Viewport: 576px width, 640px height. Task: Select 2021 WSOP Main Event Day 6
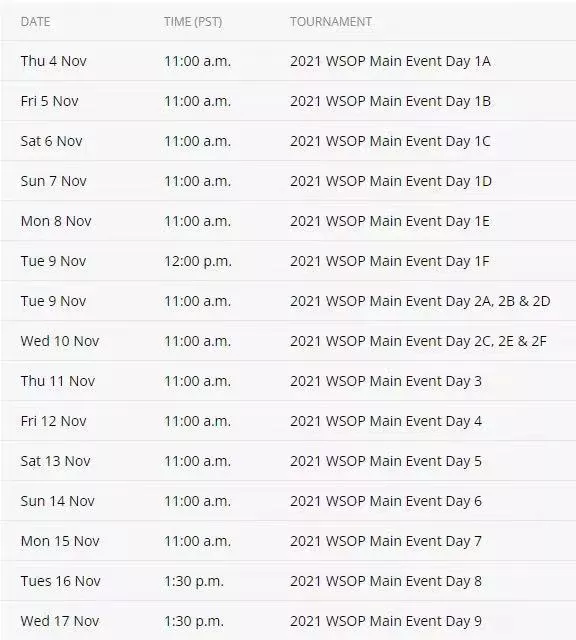(386, 501)
